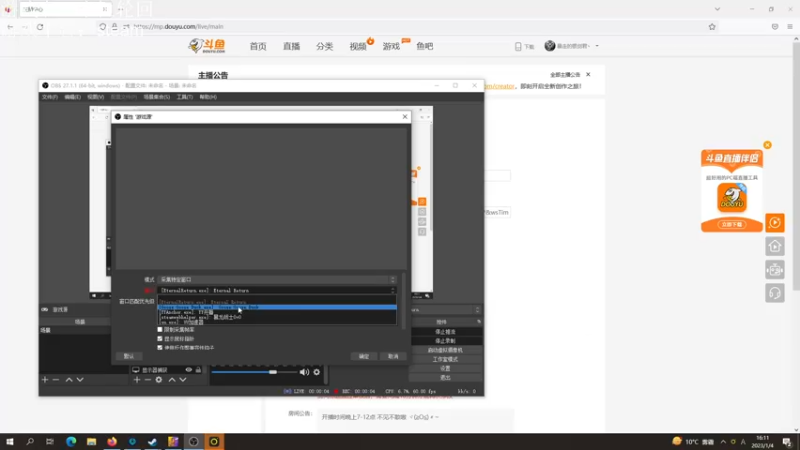The width and height of the screenshot is (800, 450).
Task: Click the 默认 defaults button
Action: point(129,356)
